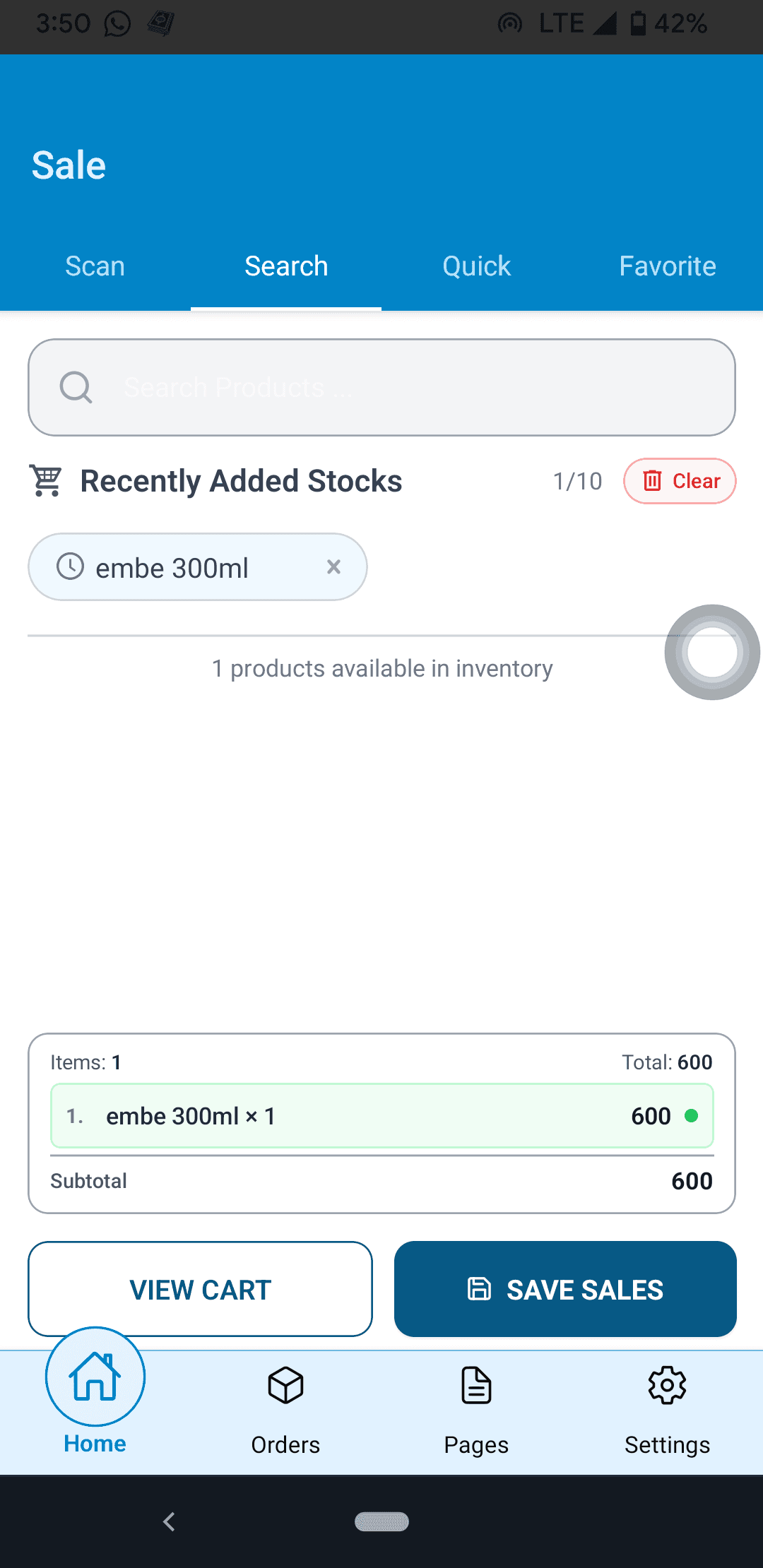The width and height of the screenshot is (763, 1568).
Task: Switch to the Quick tab
Action: coord(477,266)
